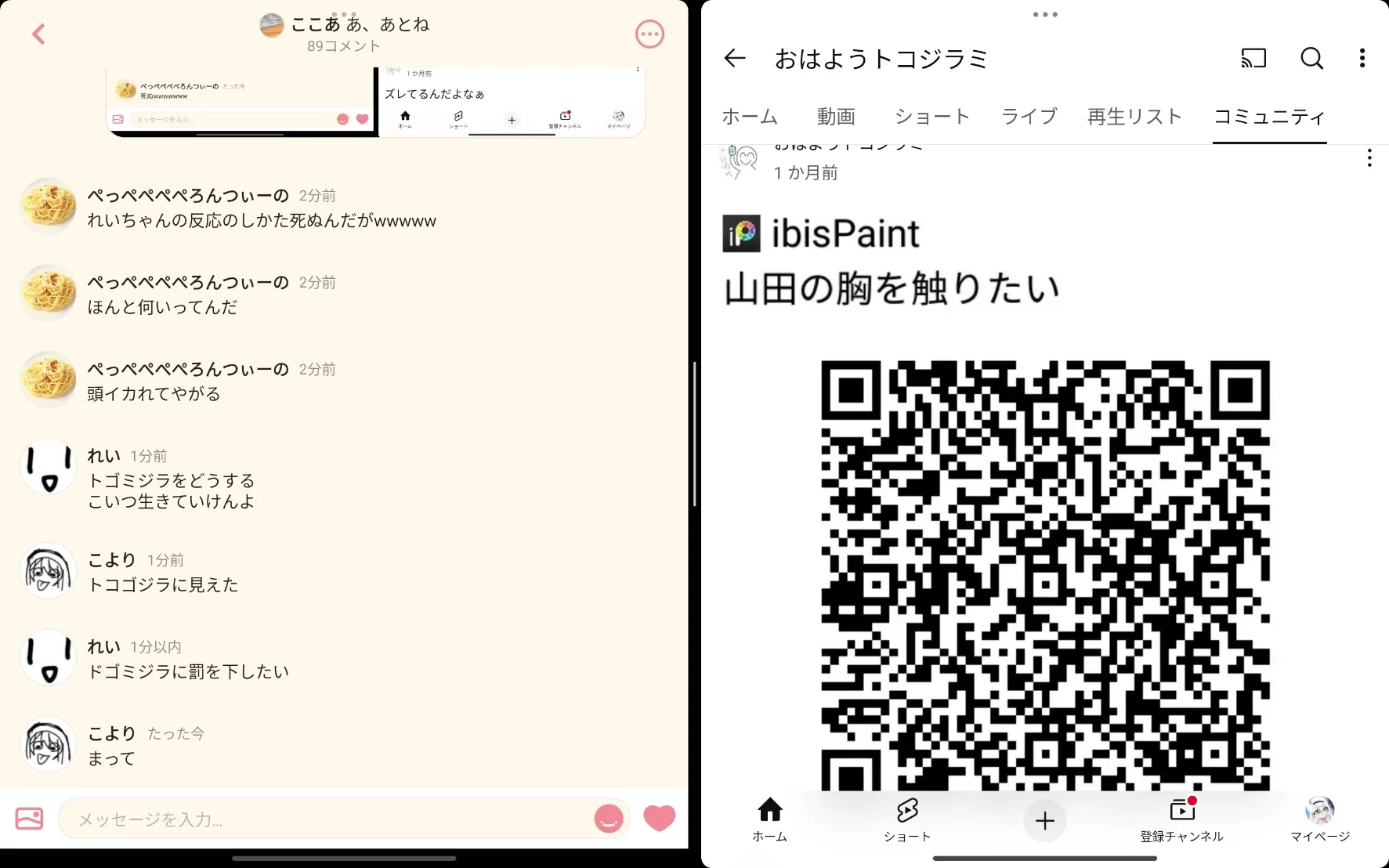Tap the '1 か月前' post timestamp
Image resolution: width=1389 pixels, height=868 pixels.
pos(805,172)
